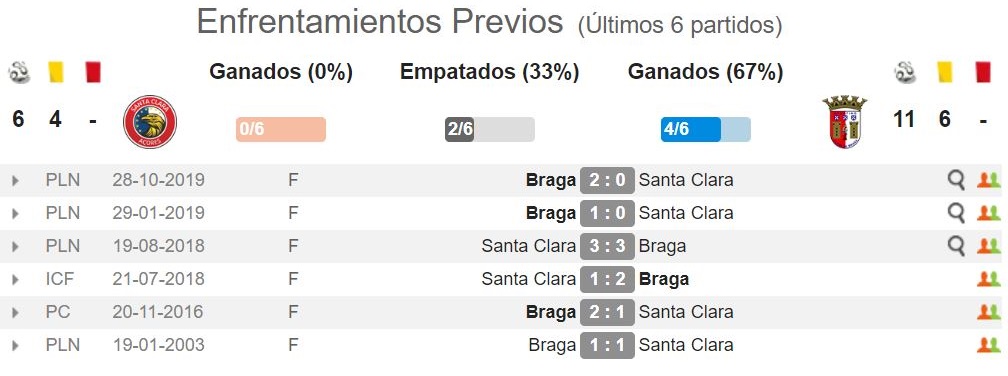Viewport: 1008px width, 376px height.
Task: Click the gray 2/6 draws progress bar
Action: click(x=489, y=129)
